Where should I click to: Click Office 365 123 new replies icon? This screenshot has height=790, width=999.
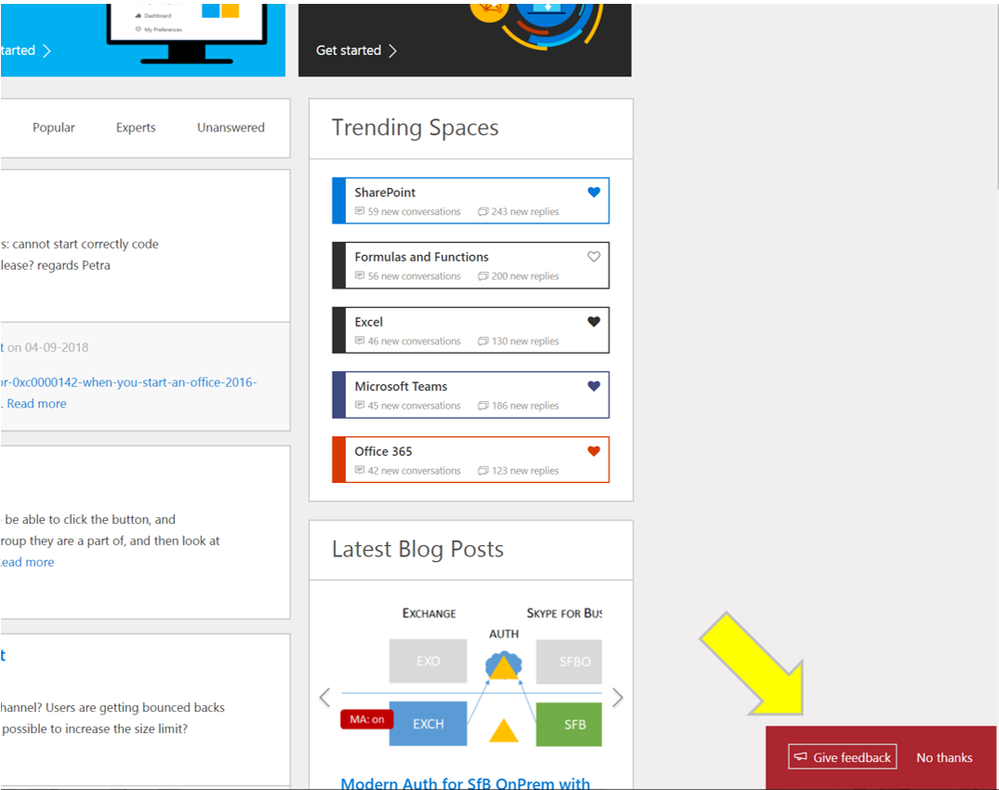point(483,470)
